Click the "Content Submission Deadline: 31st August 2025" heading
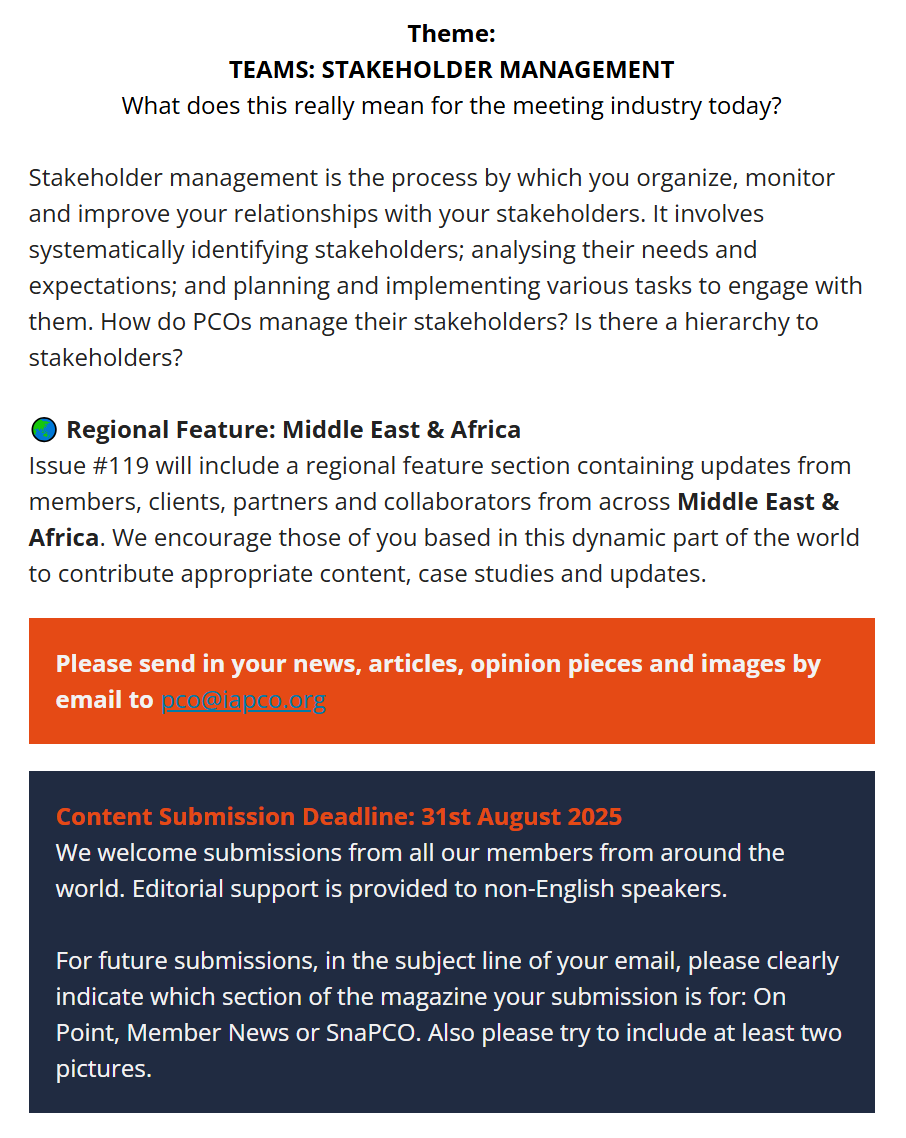906x1138 pixels. point(338,817)
